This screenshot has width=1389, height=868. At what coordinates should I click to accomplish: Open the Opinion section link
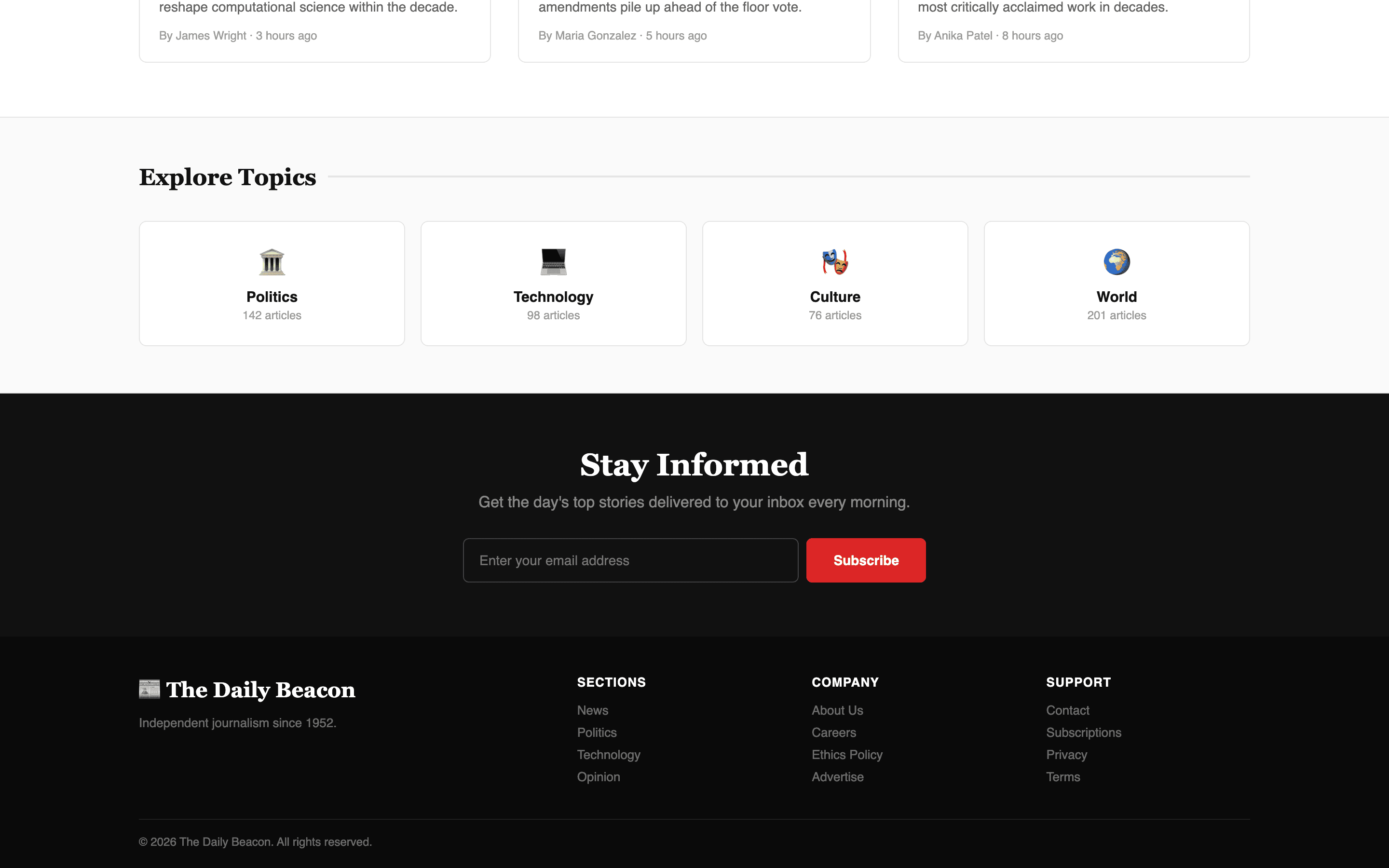pos(598,777)
